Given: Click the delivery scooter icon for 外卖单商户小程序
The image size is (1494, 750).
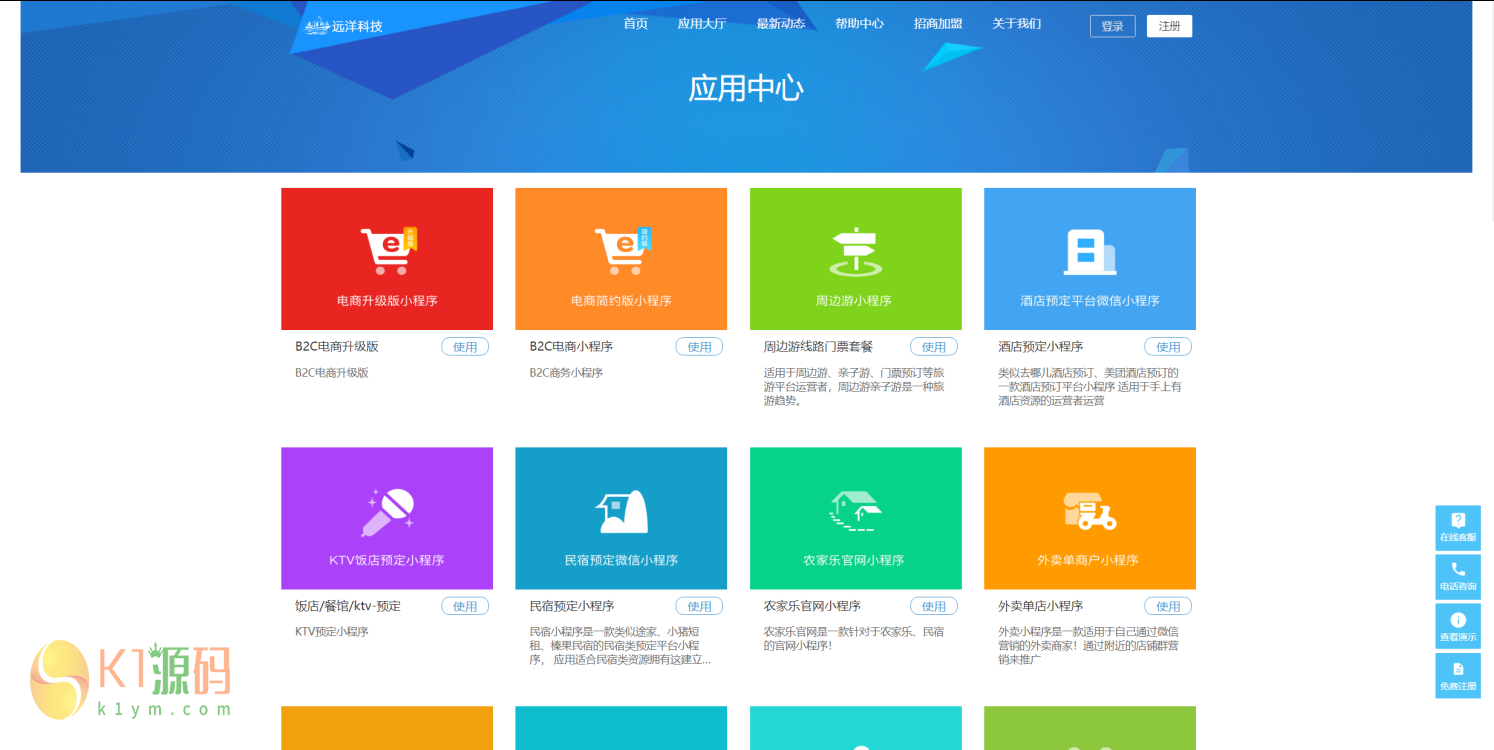Looking at the screenshot, I should 1090,511.
